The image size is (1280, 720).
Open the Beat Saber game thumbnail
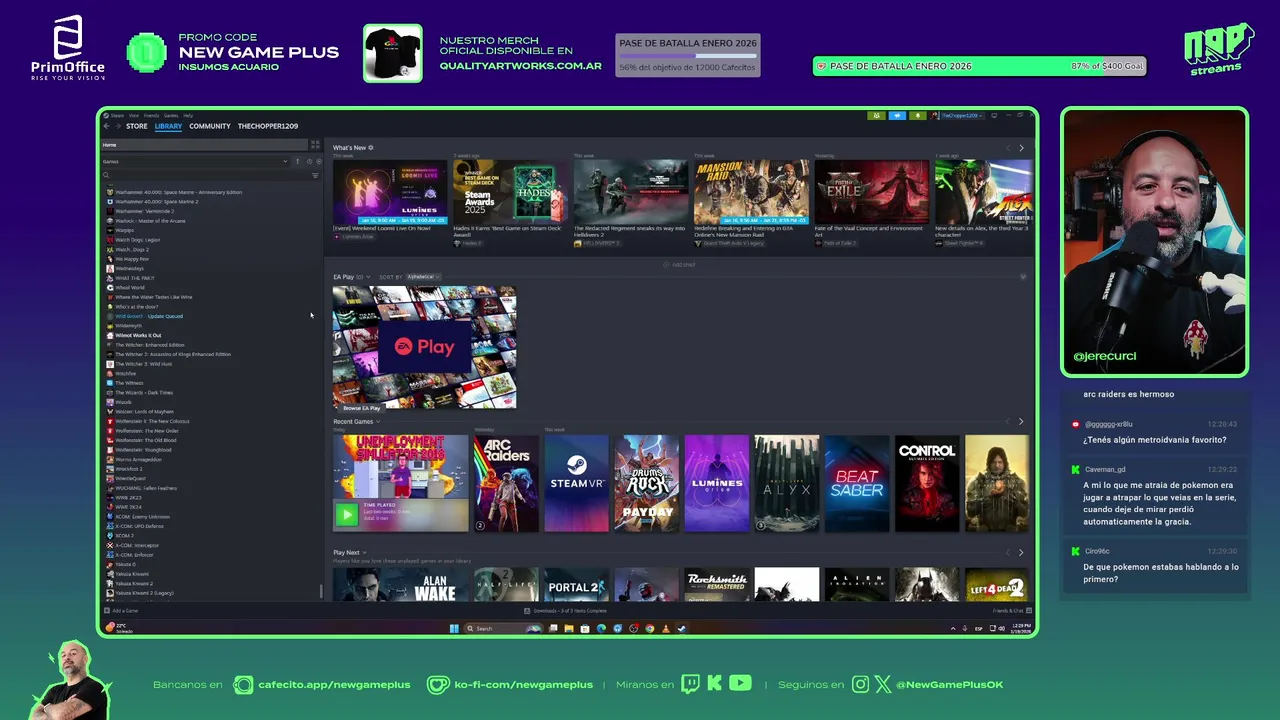tap(857, 483)
